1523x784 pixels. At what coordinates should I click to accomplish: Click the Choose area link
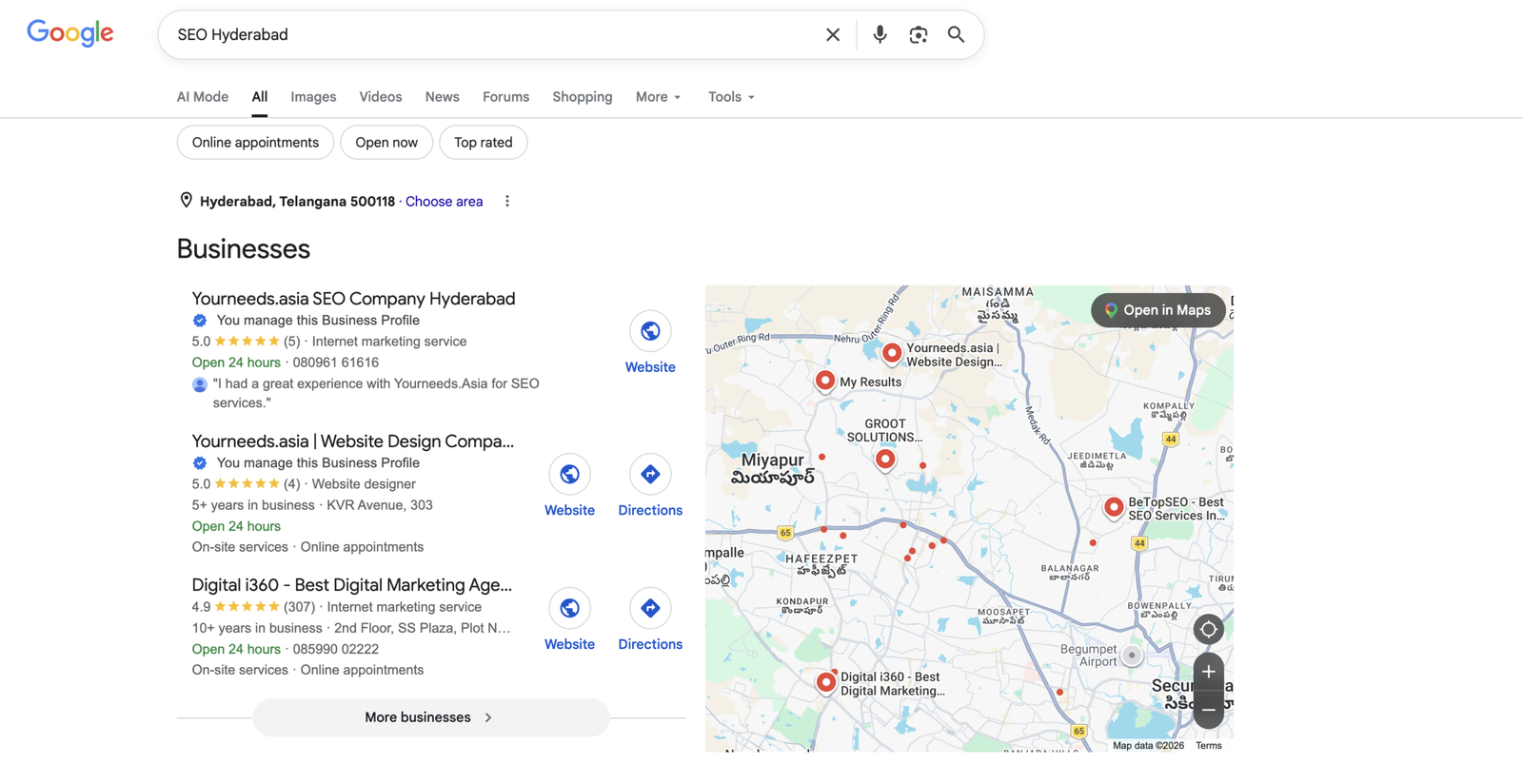click(x=445, y=202)
